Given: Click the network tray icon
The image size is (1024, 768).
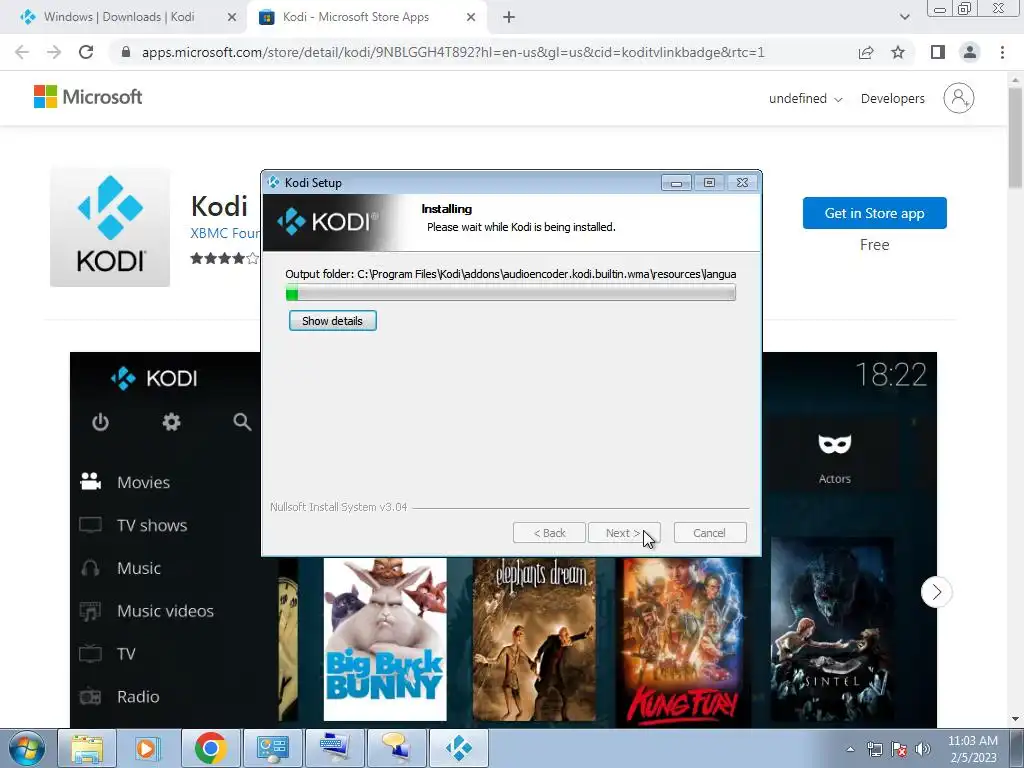Looking at the screenshot, I should (x=874, y=749).
